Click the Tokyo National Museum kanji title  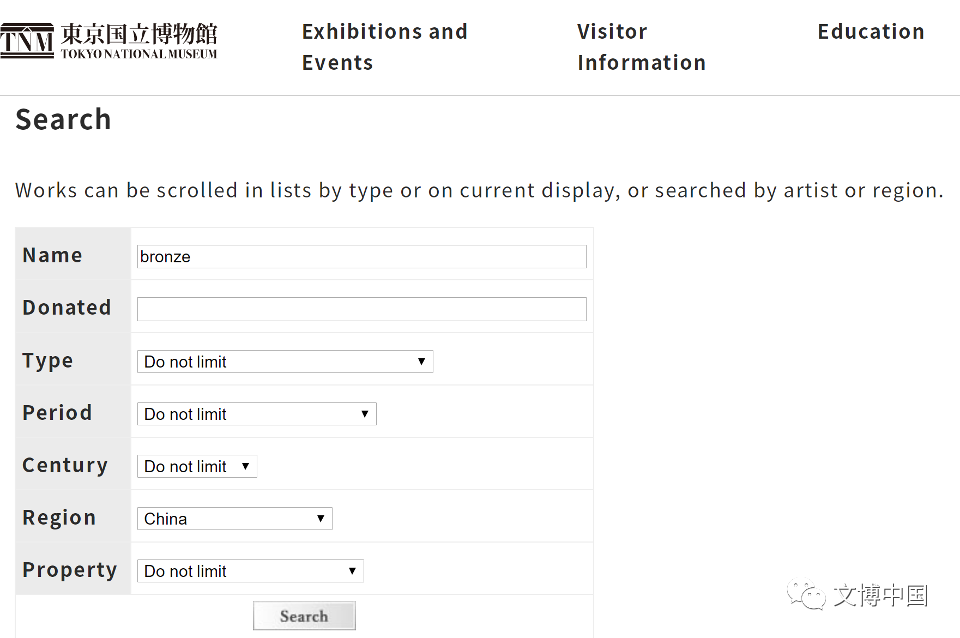click(x=139, y=34)
